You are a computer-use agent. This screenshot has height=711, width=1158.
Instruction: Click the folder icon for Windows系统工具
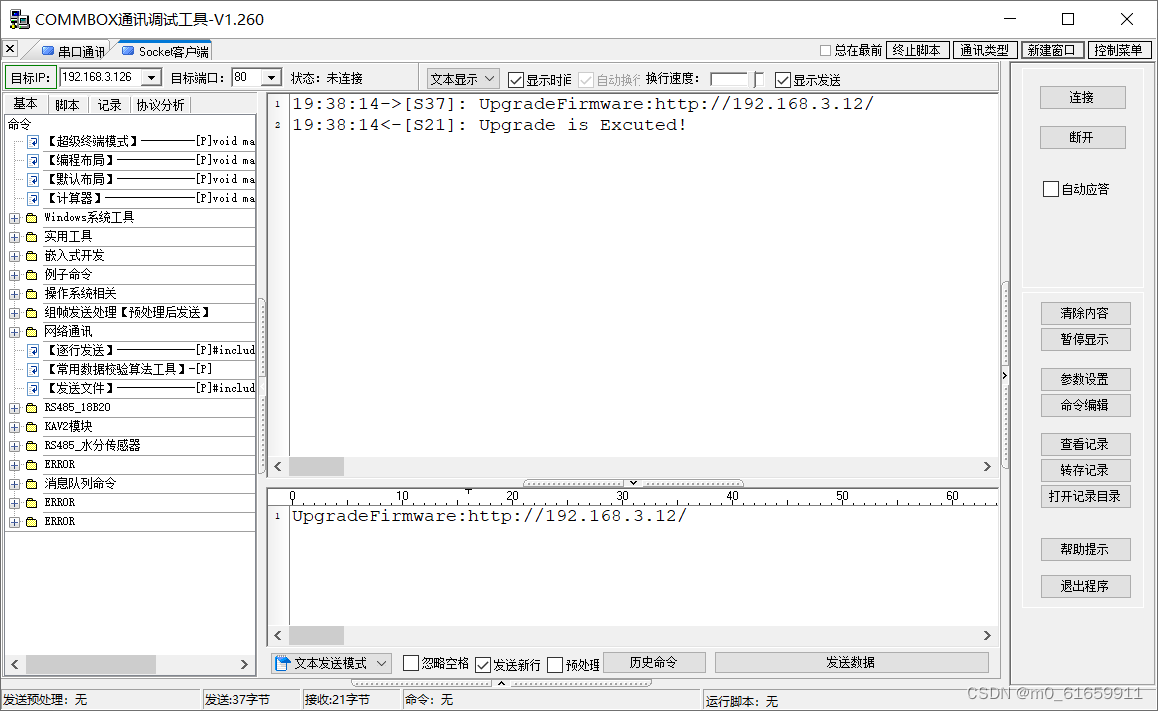click(x=32, y=216)
